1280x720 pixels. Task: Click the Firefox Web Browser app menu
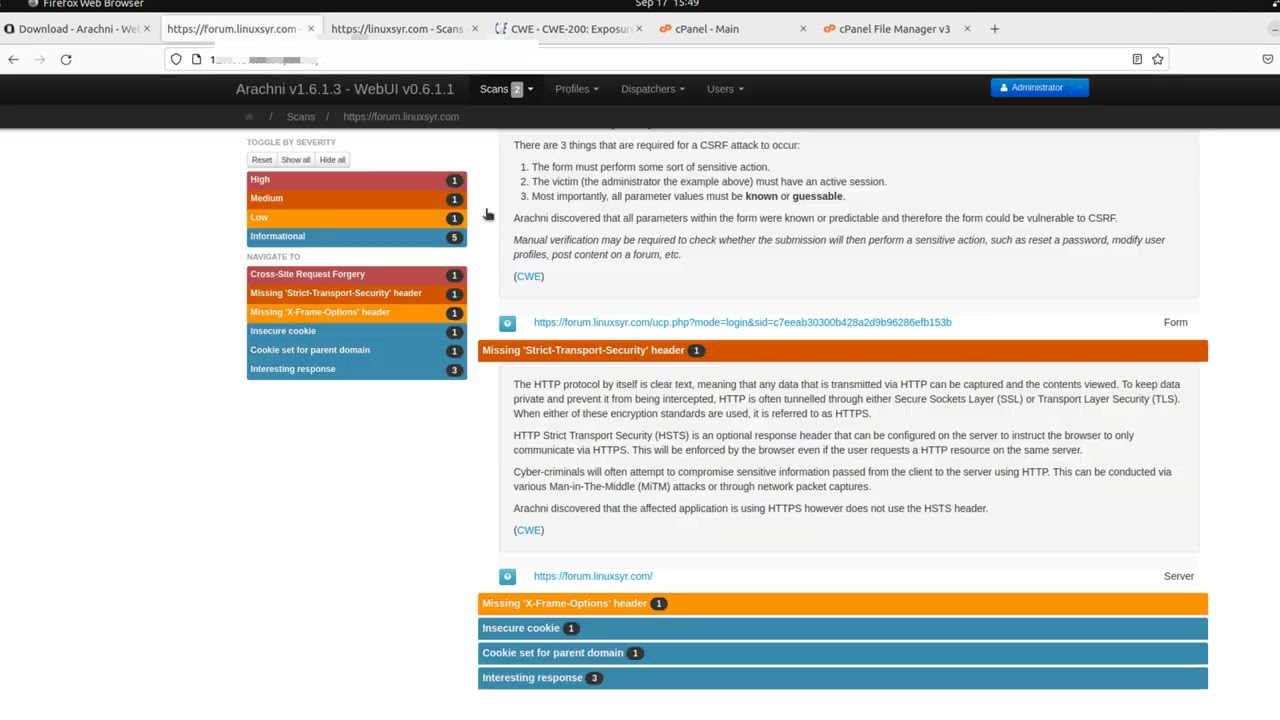(86, 4)
